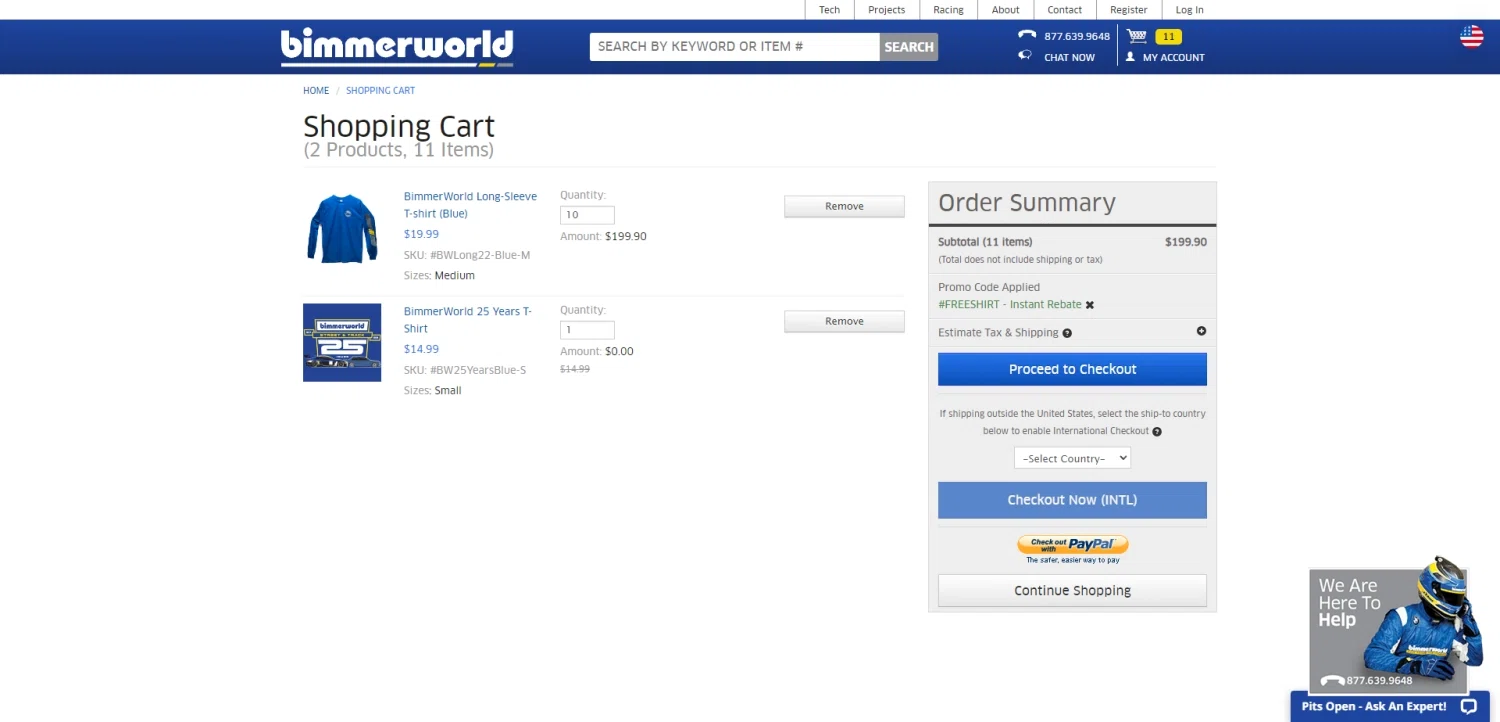Focus the keyword or item search field
Viewport: 1500px width, 722px height.
(x=735, y=47)
